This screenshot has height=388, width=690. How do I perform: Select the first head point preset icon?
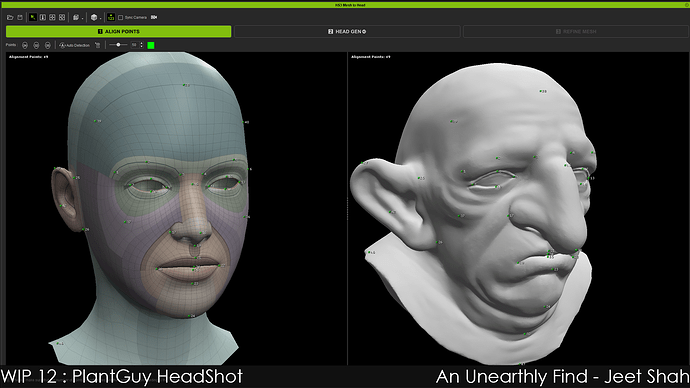(25, 45)
